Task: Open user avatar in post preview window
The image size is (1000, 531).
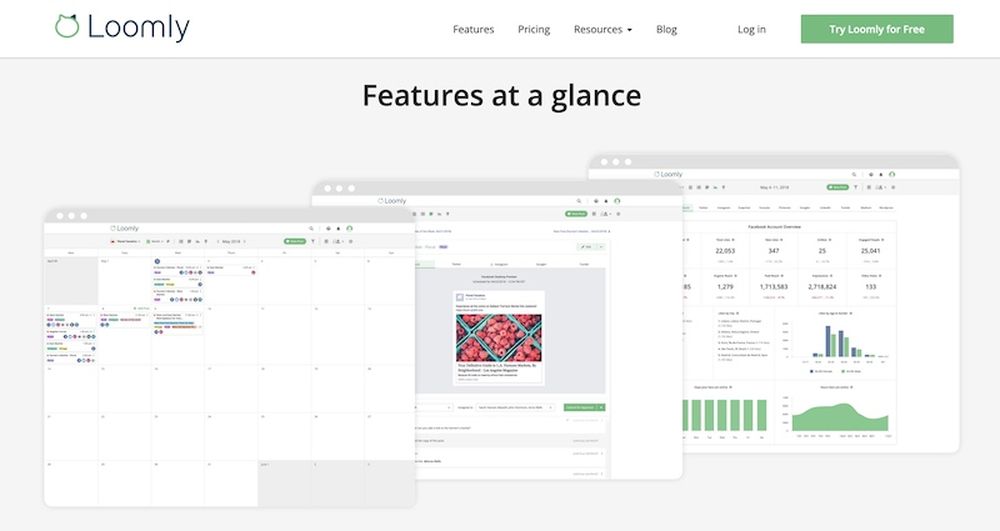Action: pyautogui.click(x=617, y=201)
